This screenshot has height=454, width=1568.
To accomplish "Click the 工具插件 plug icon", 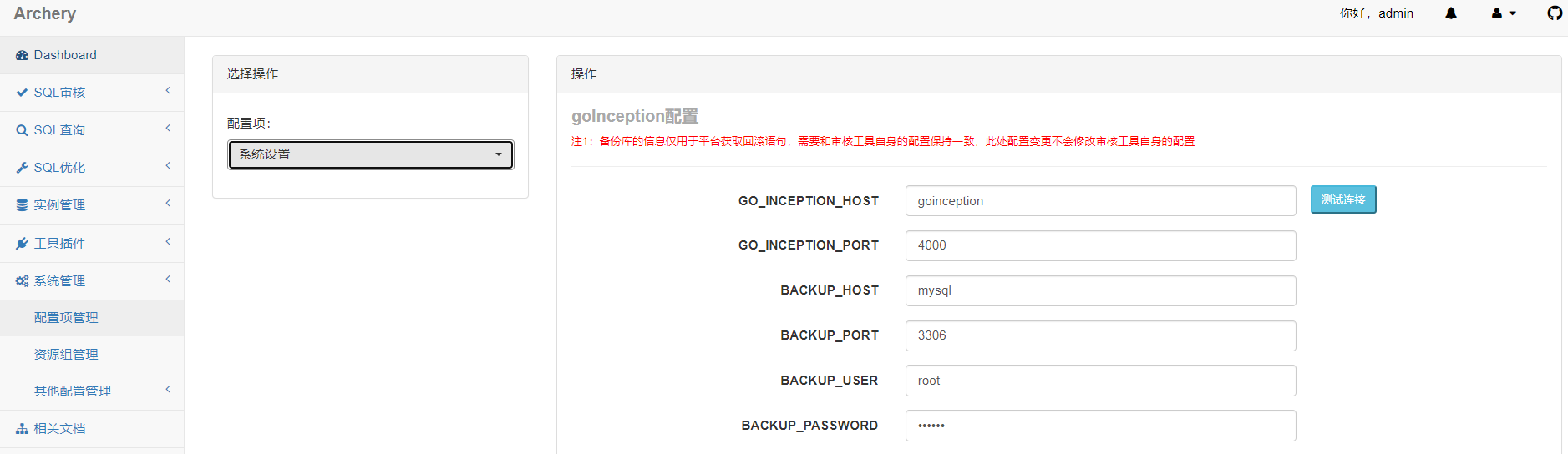I will (22, 244).
